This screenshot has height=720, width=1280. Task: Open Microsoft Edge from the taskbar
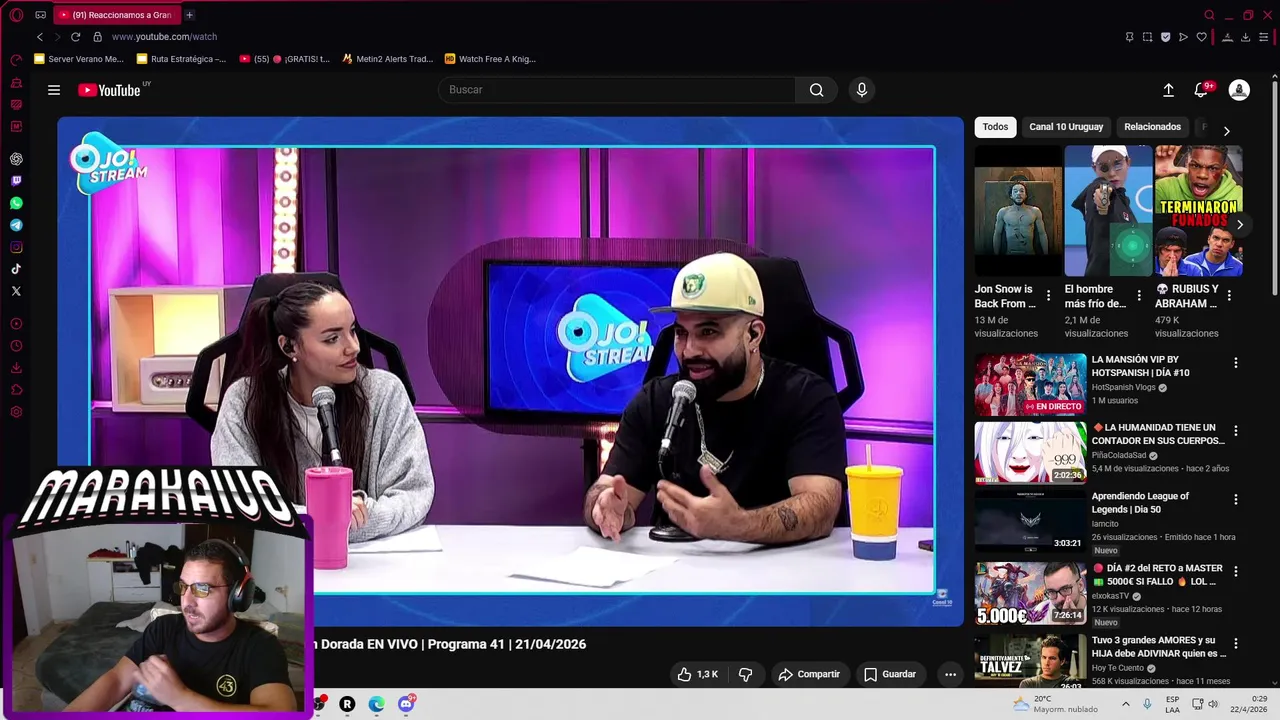point(376,704)
